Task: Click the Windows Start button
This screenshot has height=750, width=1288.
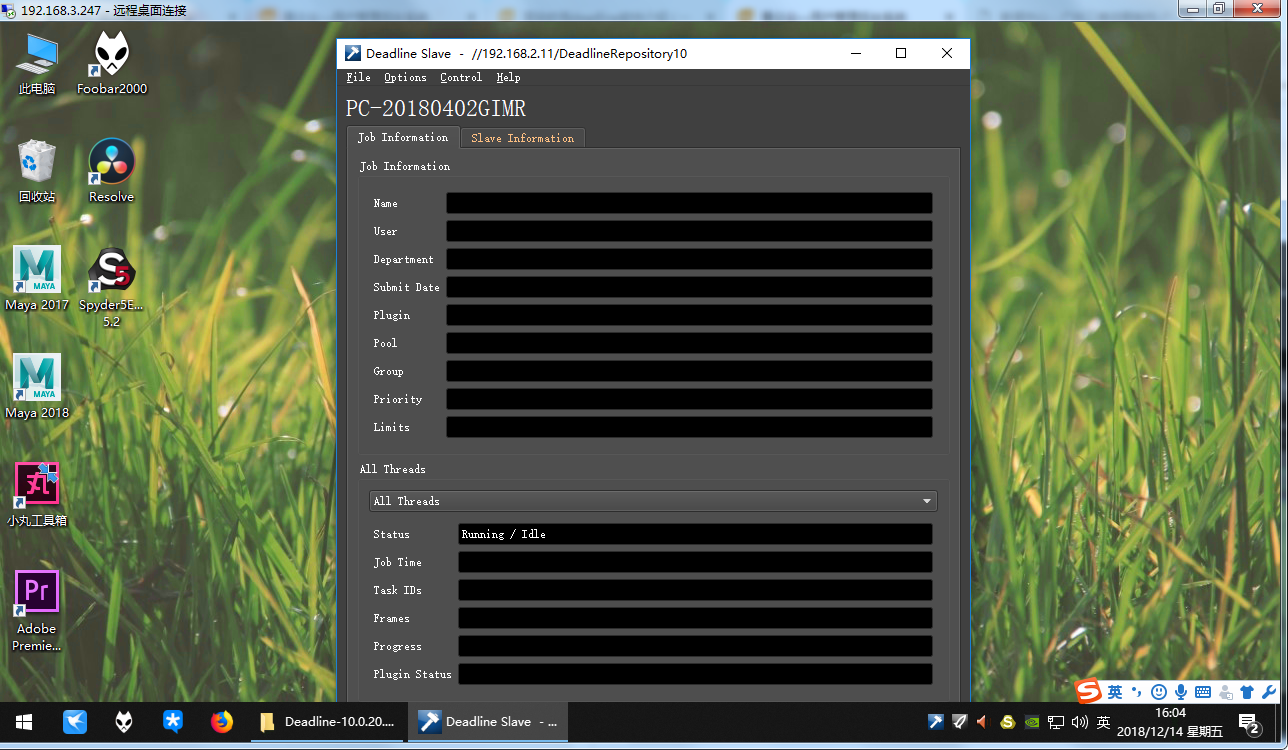Action: (x=24, y=721)
